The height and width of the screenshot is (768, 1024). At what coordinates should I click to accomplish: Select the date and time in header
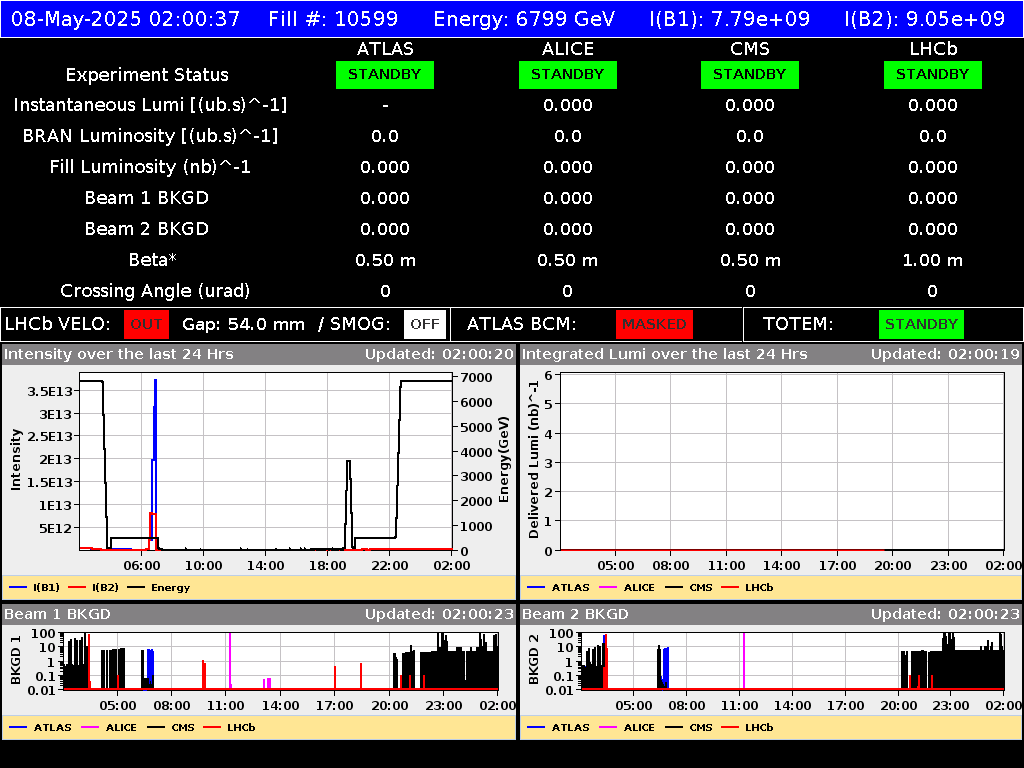pyautogui.click(x=125, y=18)
